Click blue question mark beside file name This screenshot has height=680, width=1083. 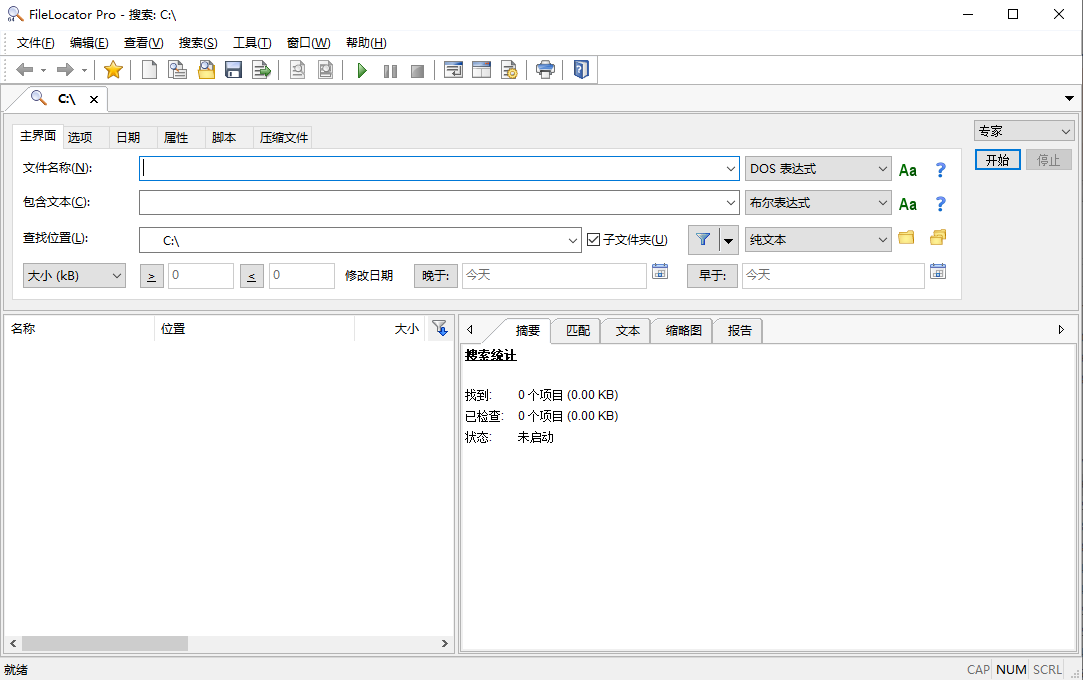940,170
